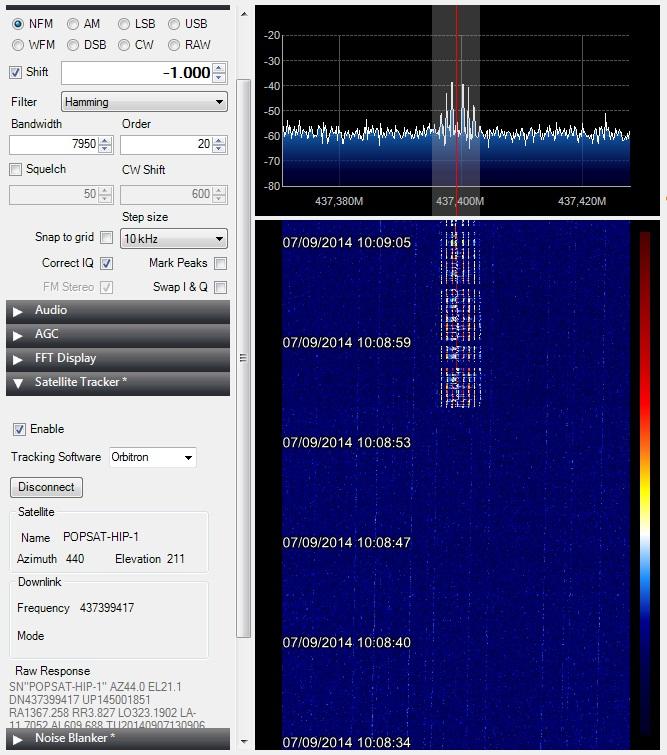Open the Filter type Hamming dropdown
This screenshot has height=755, width=667.
tap(144, 102)
